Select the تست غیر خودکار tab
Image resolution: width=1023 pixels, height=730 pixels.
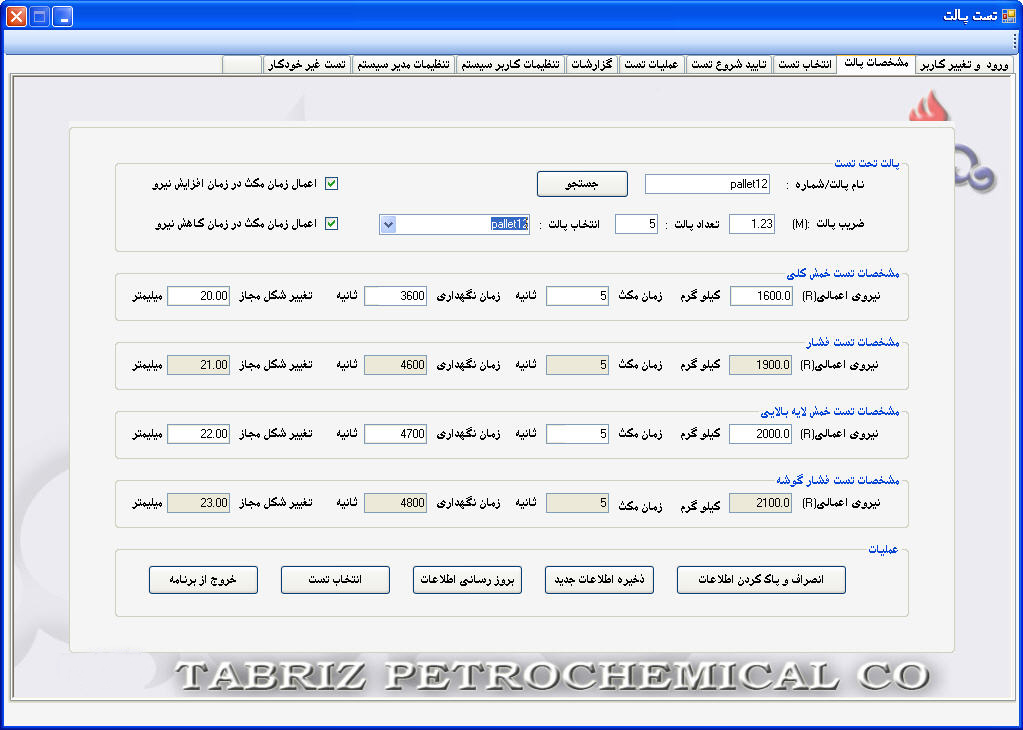306,64
